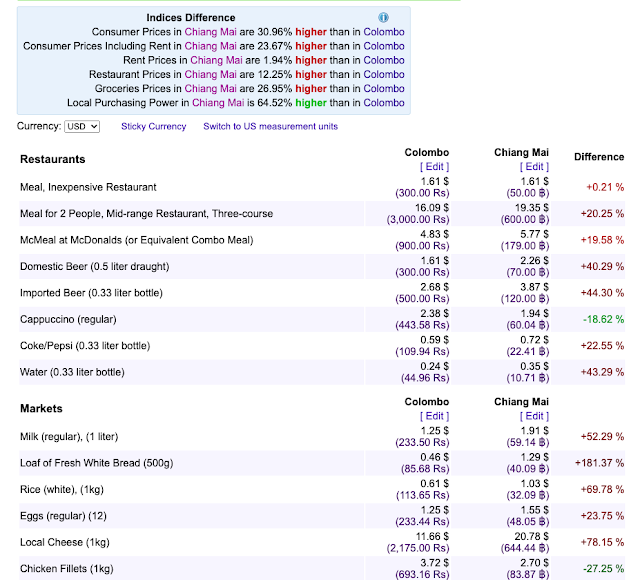Open Chiang Mai link in Consumer Prices line

click(210, 32)
